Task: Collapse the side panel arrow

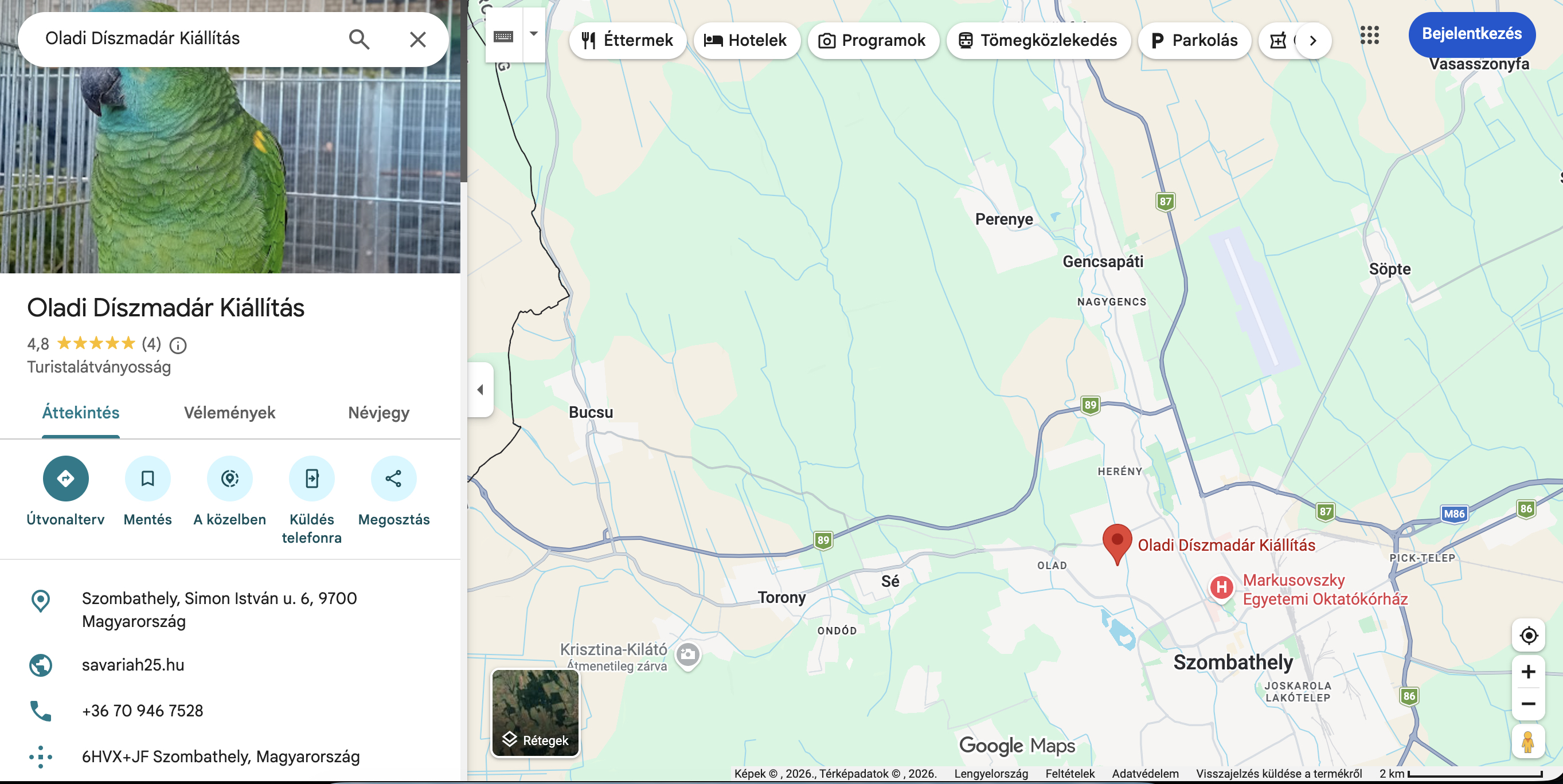Action: (x=480, y=389)
